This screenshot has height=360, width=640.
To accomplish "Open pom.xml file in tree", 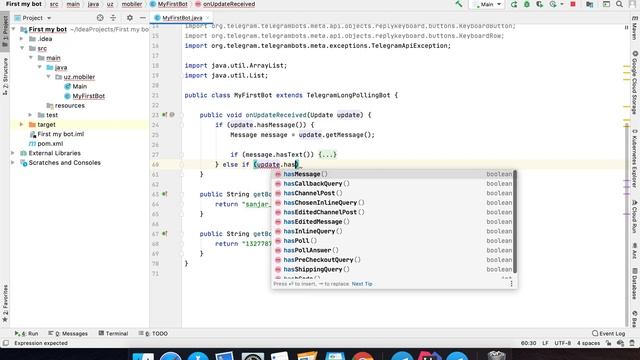I will coord(50,144).
